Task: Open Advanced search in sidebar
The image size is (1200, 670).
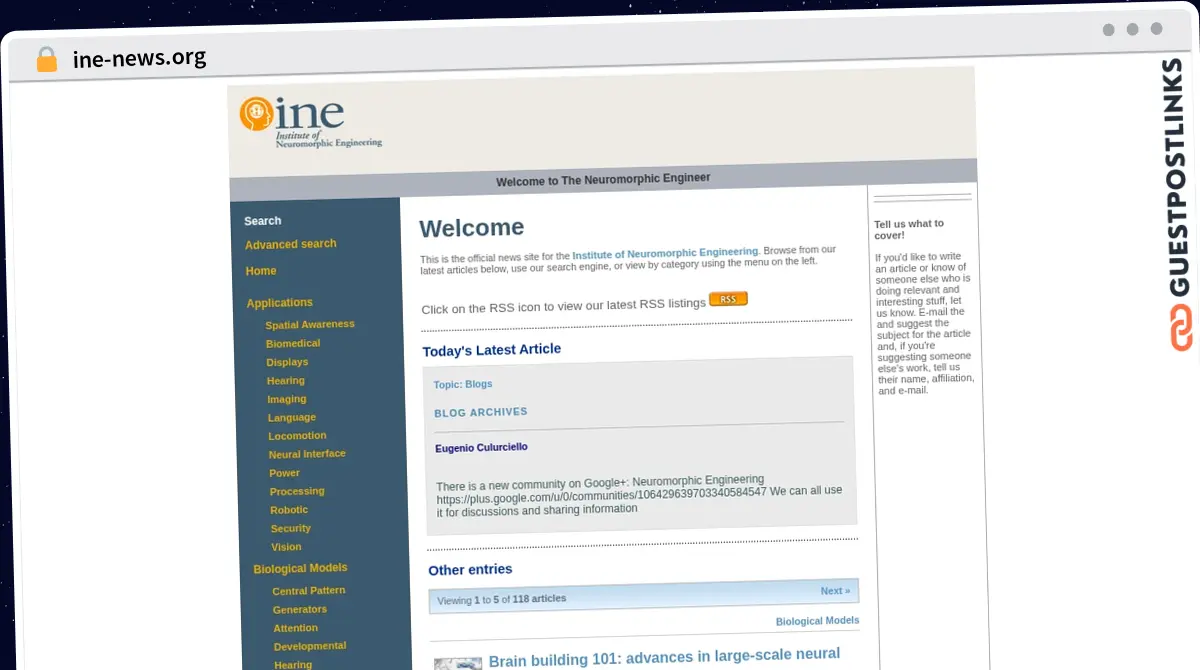Action: [x=290, y=244]
